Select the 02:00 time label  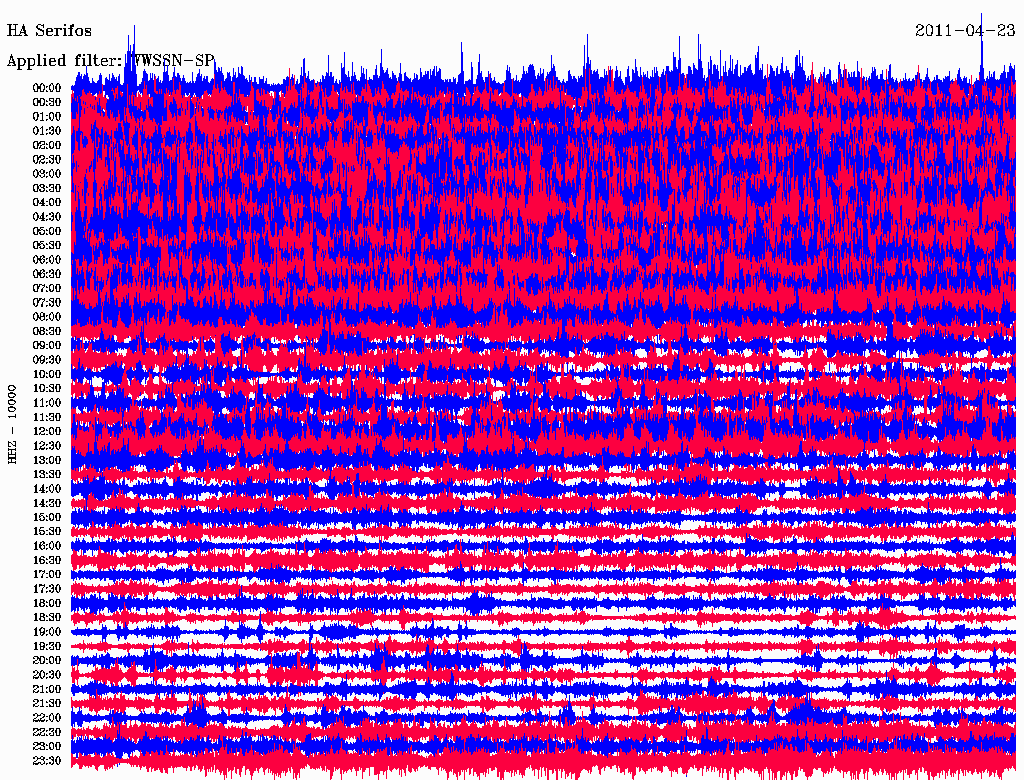(47, 145)
